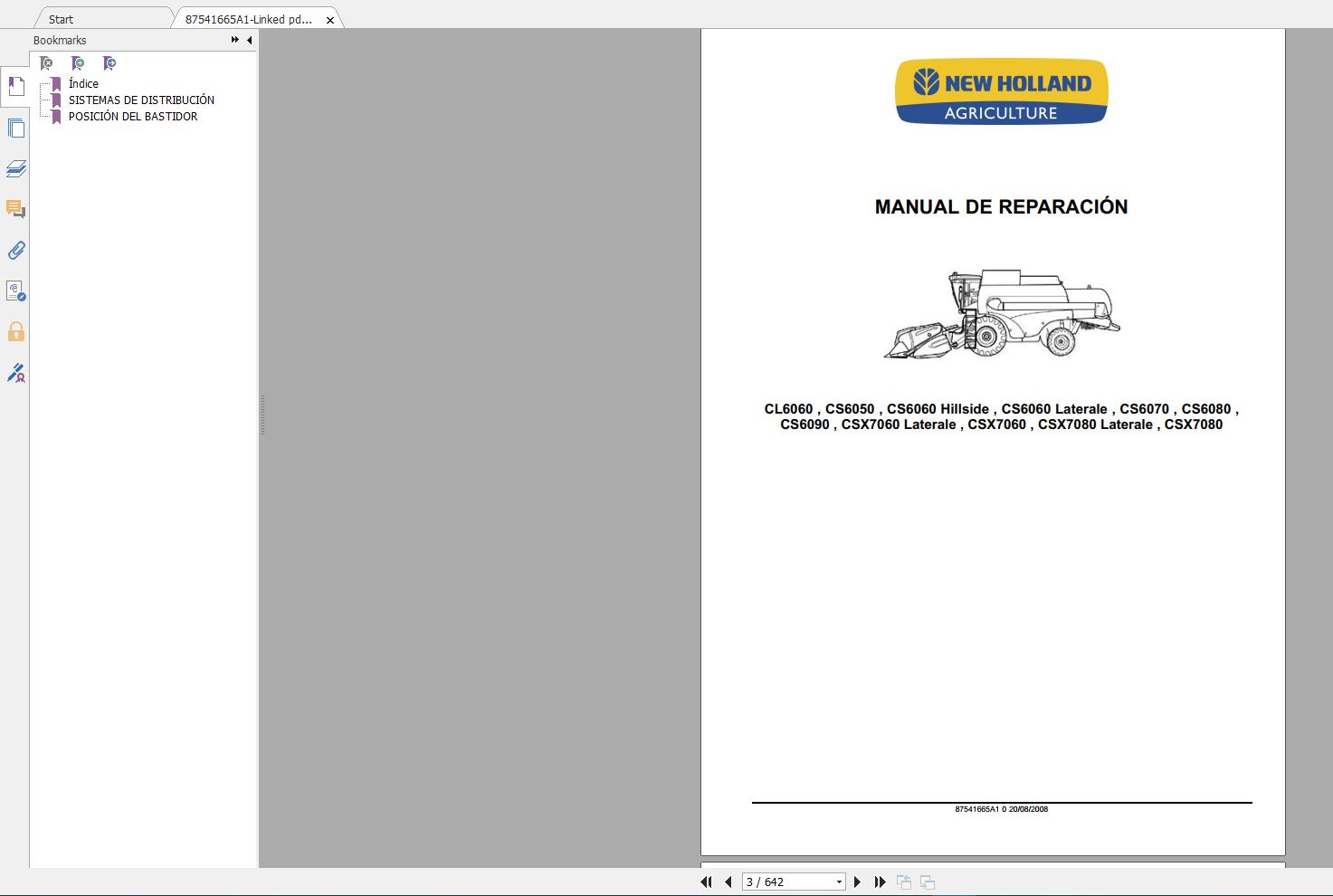Select the 87541665A1-Linked pdf tab
The width and height of the screenshot is (1333, 896).
pos(249,19)
